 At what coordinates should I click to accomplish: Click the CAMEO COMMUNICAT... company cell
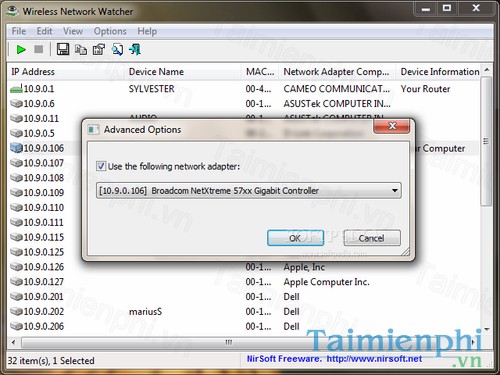(x=337, y=89)
